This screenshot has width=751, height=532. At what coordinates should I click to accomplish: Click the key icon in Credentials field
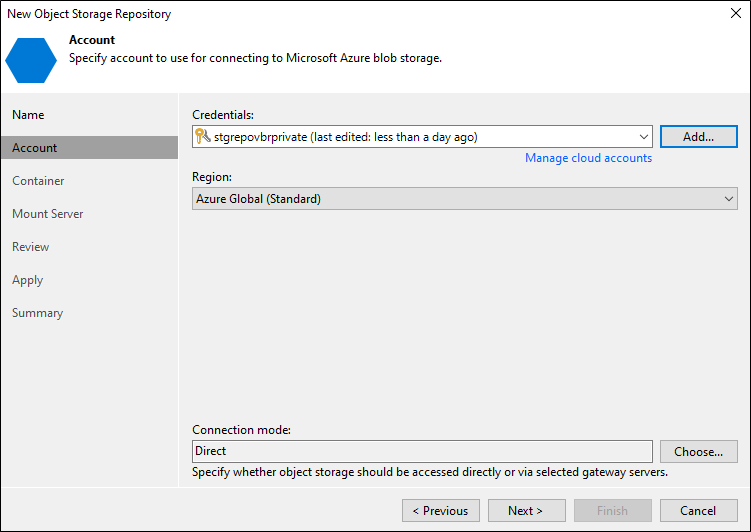203,137
